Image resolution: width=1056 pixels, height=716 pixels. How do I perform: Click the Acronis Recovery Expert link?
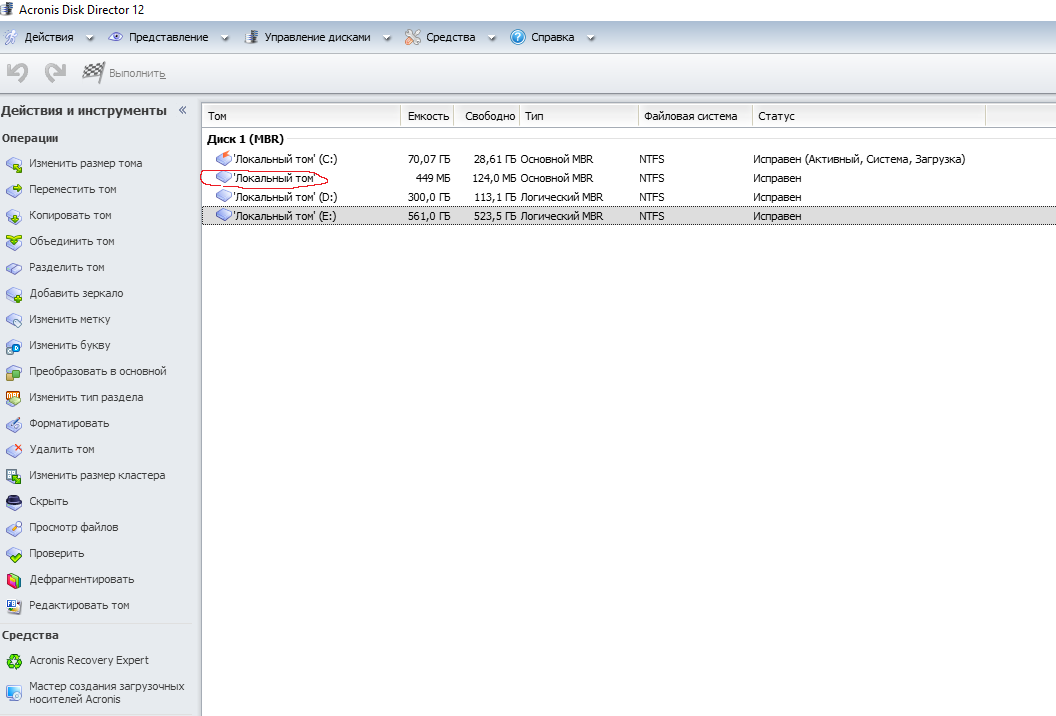pyautogui.click(x=89, y=660)
